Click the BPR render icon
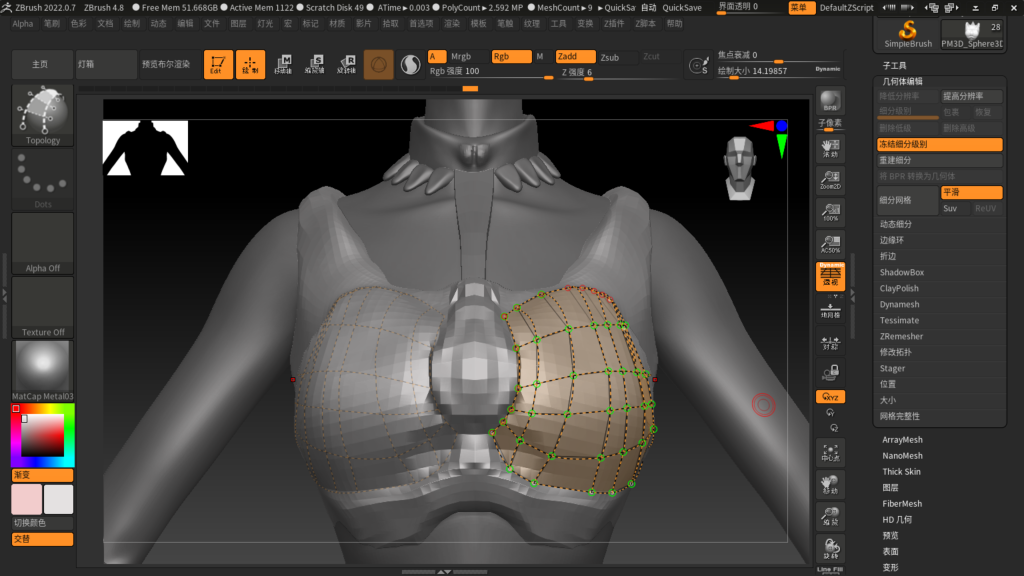The height and width of the screenshot is (576, 1024). coord(830,101)
